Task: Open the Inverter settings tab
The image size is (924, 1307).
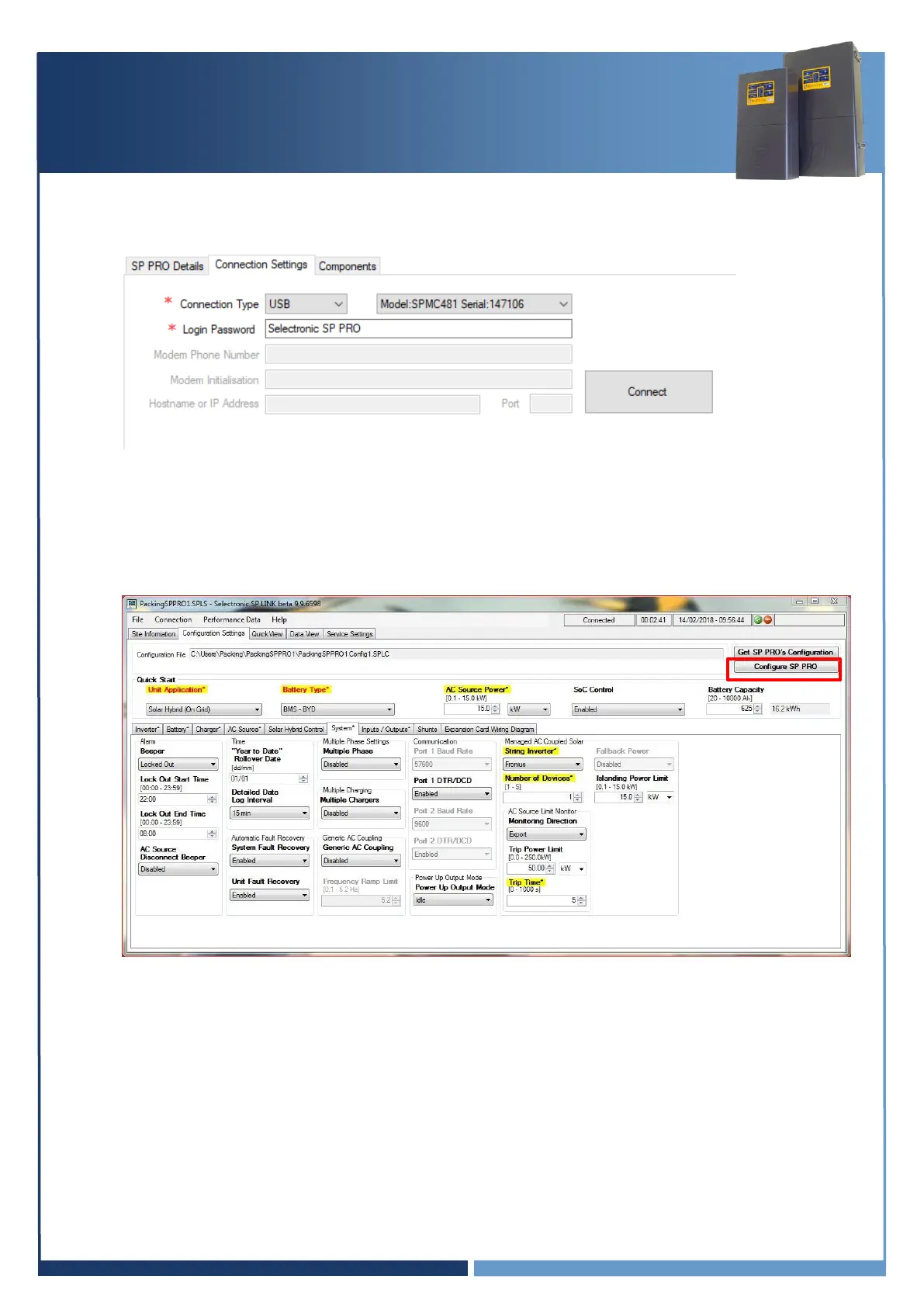Action: (x=147, y=730)
